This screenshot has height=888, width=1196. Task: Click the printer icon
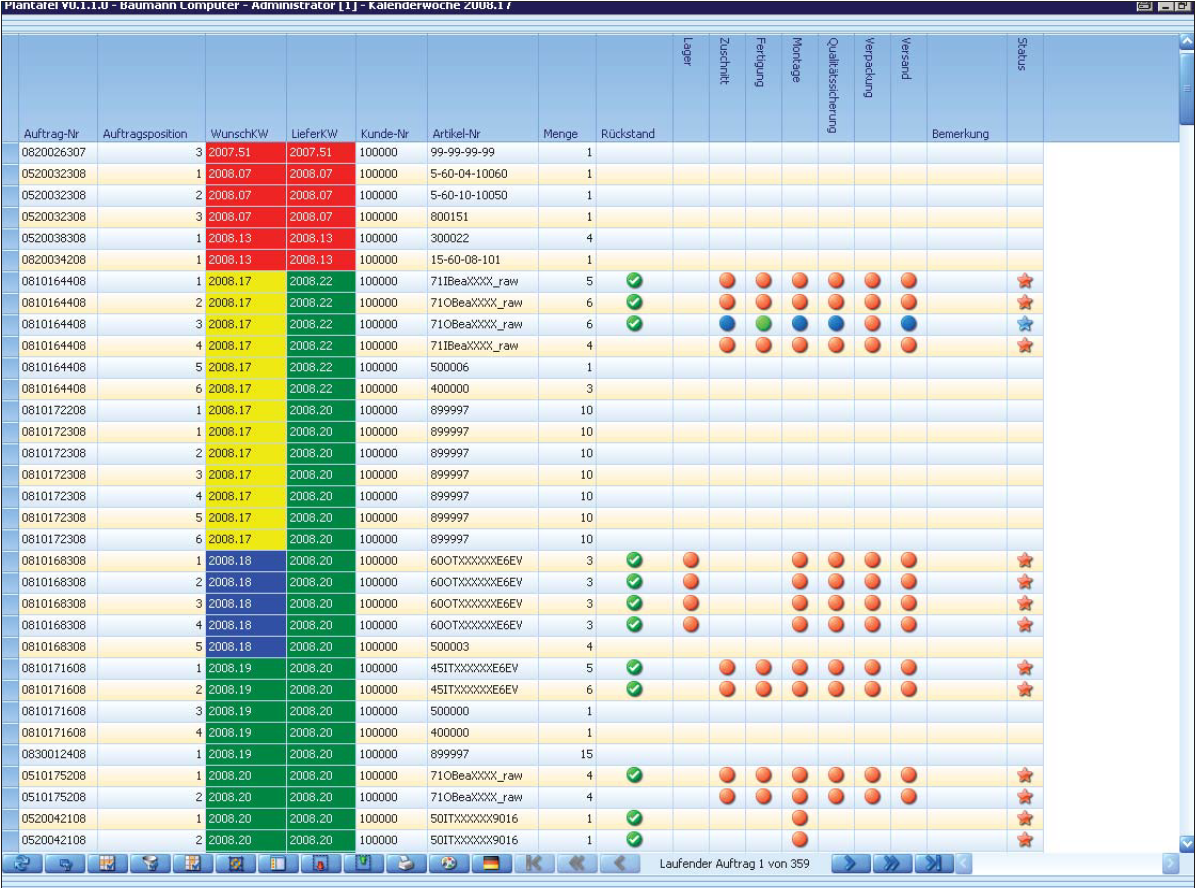407,864
